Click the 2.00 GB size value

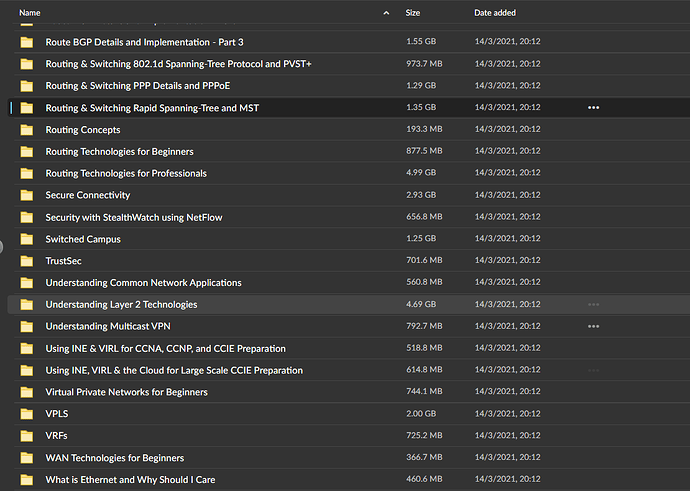point(421,414)
